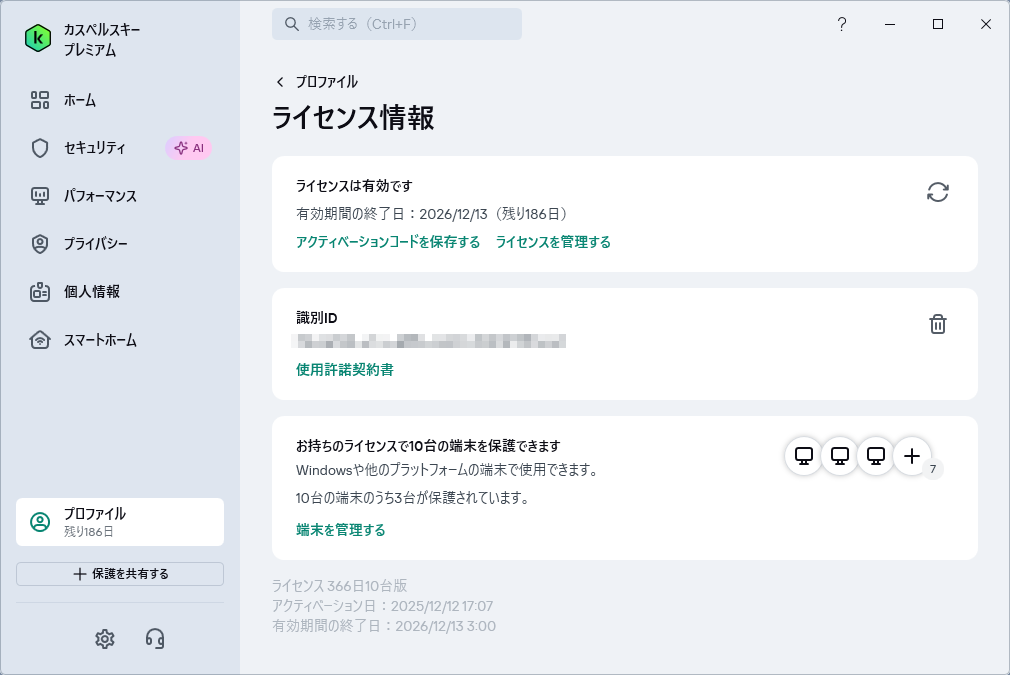Screen dimensions: 1010x675
Task: Open セキュリティ section in sidebar
Action: point(94,148)
